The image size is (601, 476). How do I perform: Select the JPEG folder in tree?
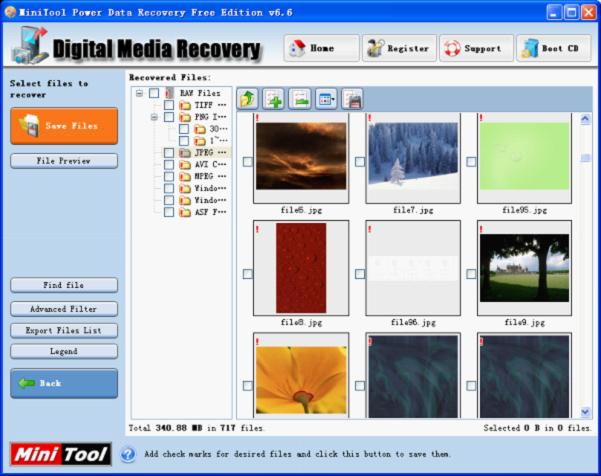pos(210,153)
